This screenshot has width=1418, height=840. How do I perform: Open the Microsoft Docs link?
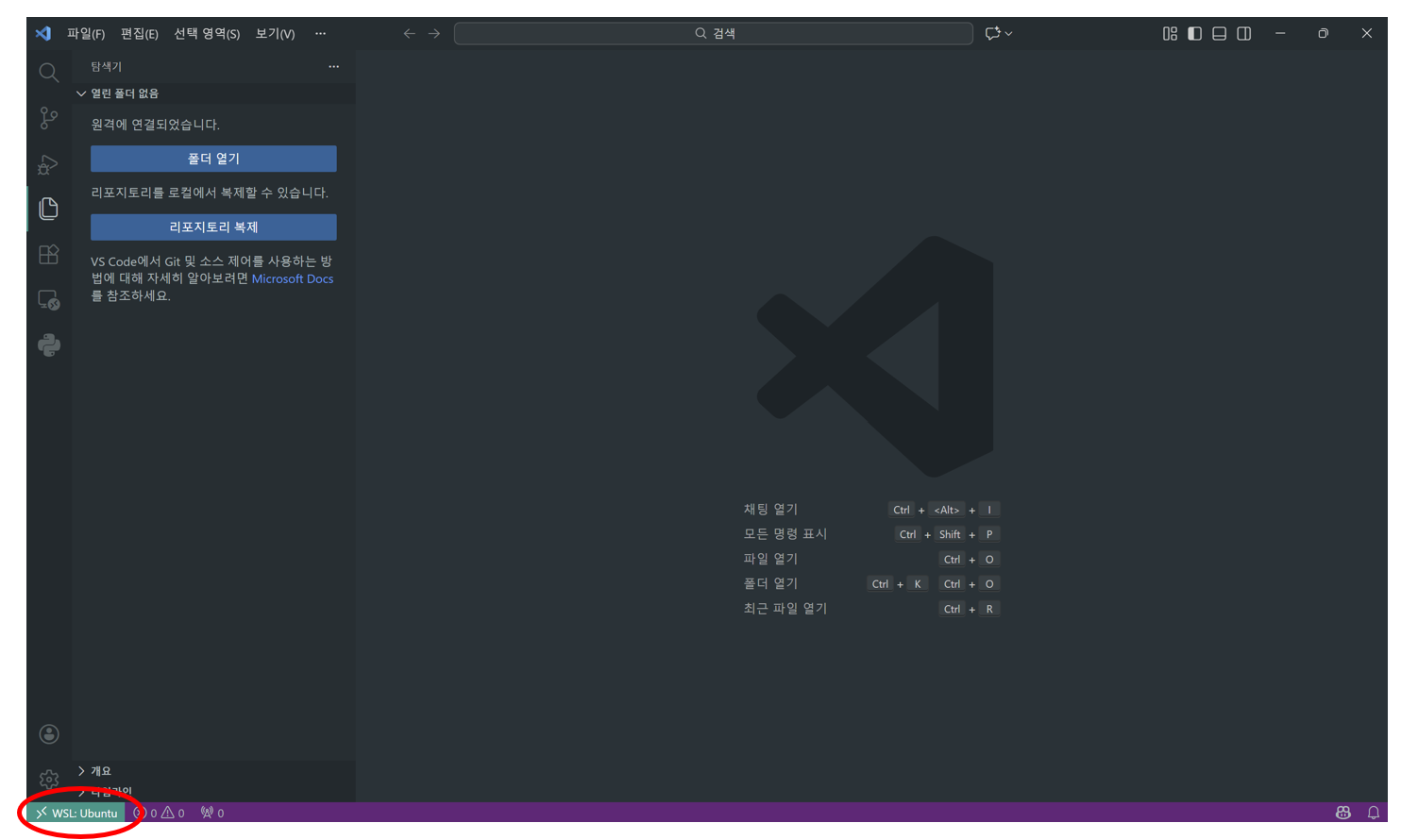coord(292,279)
